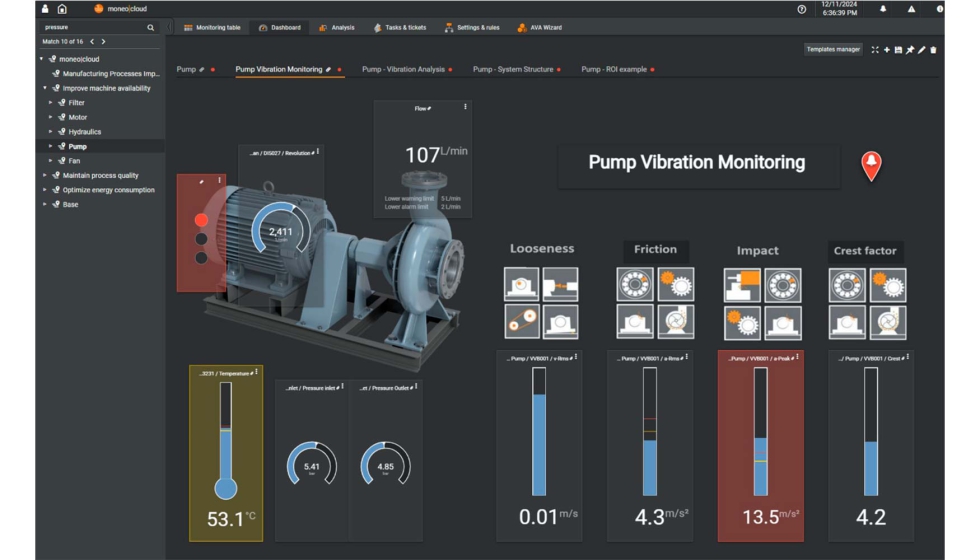Click the plus add dashboard icon

(886, 50)
